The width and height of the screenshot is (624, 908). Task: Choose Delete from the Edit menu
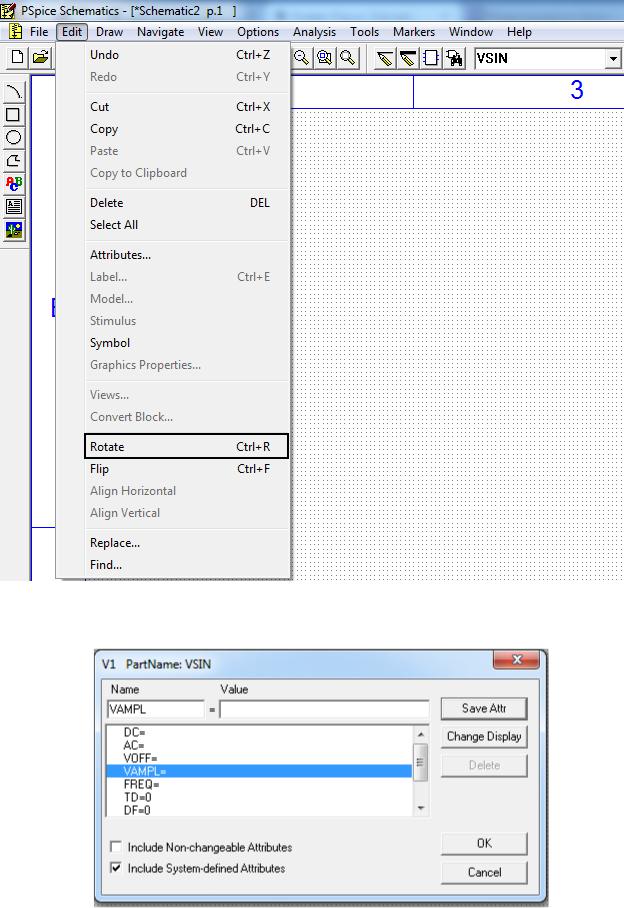pyautogui.click(x=186, y=203)
